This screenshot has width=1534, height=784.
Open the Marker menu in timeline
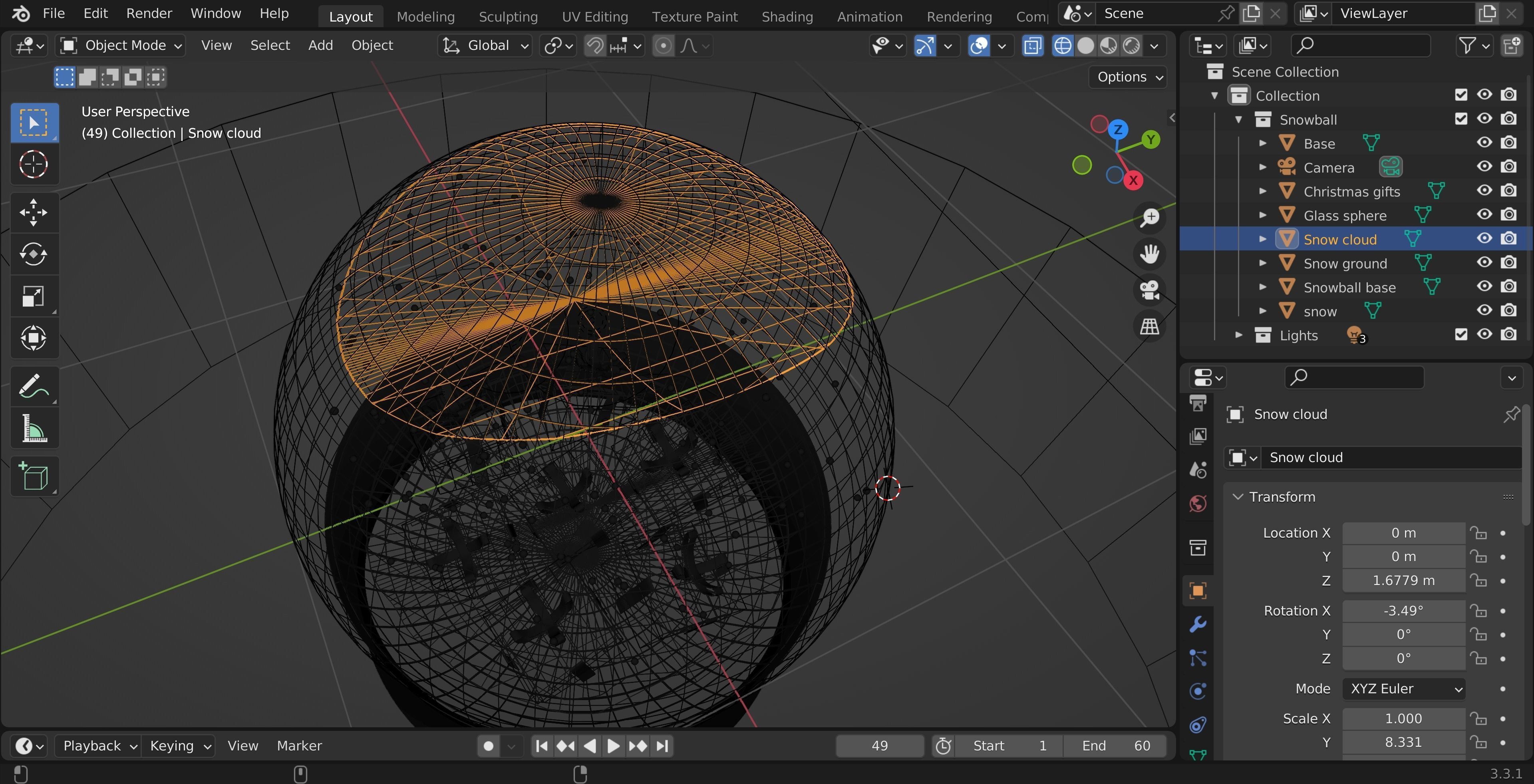point(299,746)
